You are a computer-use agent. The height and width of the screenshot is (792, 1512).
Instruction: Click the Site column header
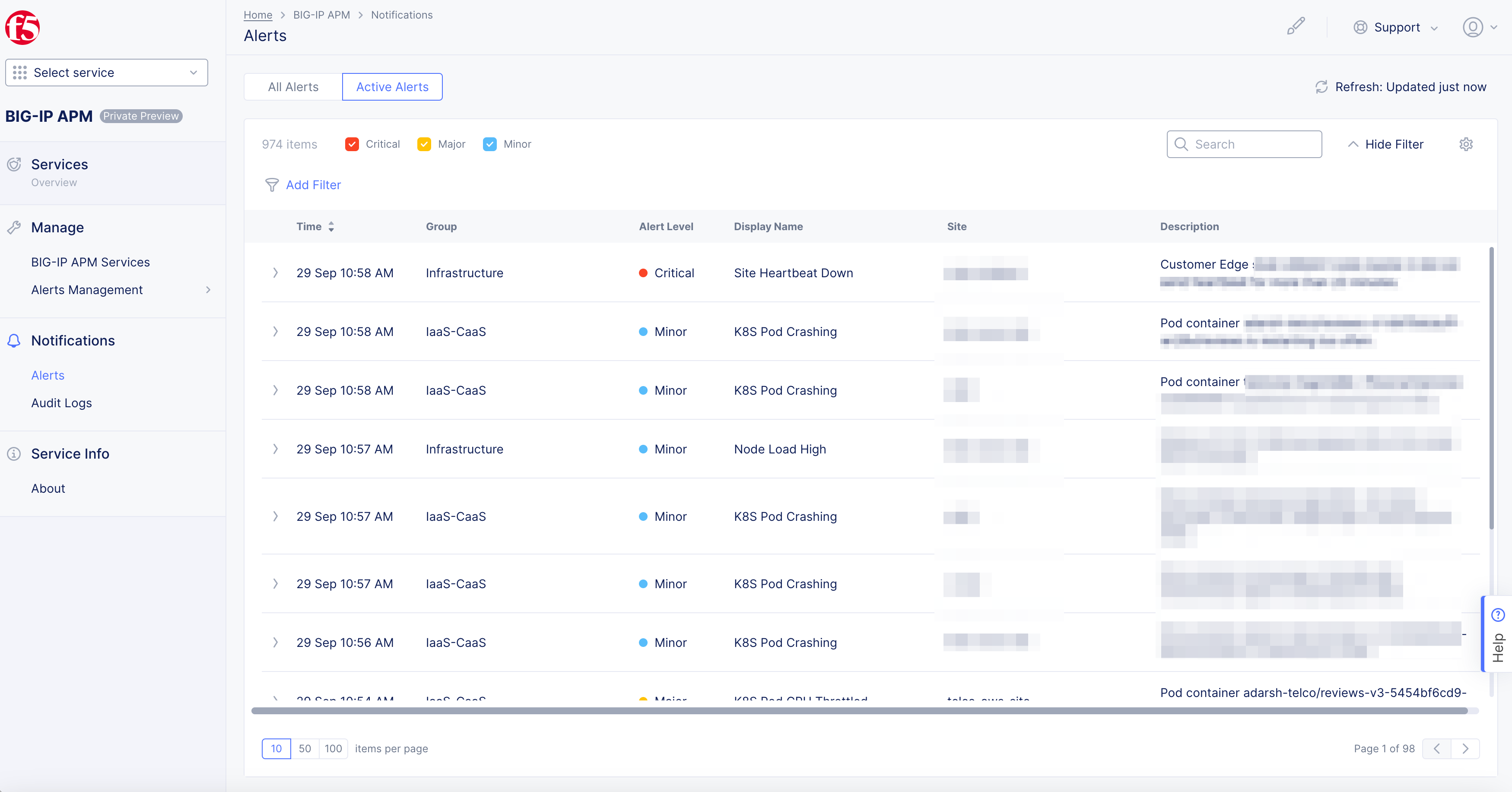pos(957,227)
